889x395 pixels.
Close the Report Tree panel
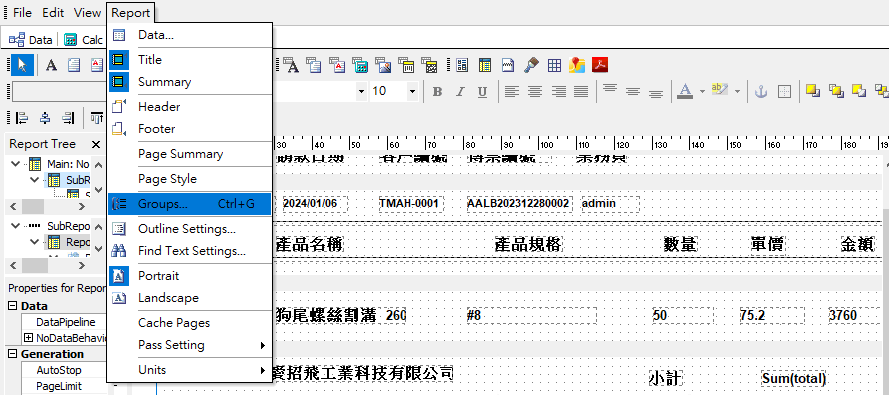tap(96, 145)
